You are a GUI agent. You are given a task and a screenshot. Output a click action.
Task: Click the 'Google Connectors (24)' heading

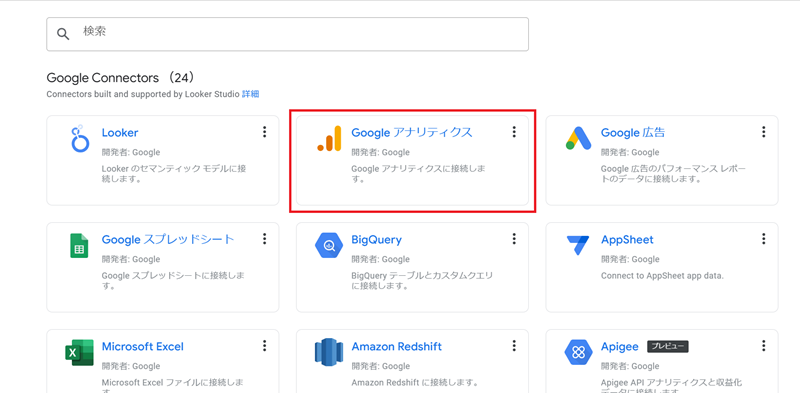tap(120, 78)
